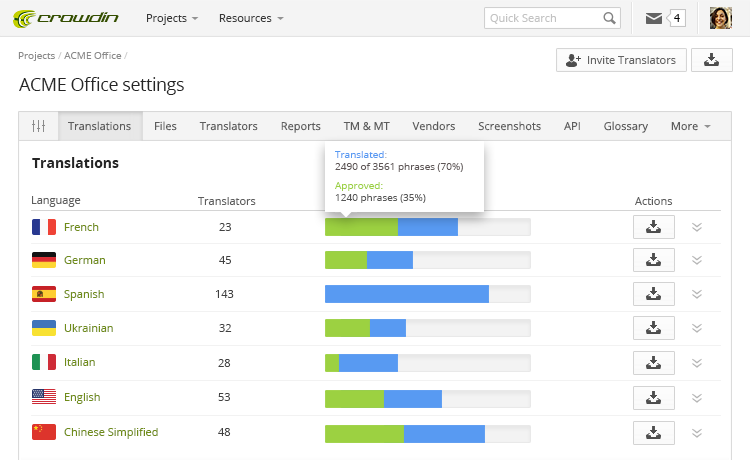This screenshot has width=750, height=460.
Task: Click the German progress bar
Action: tap(428, 260)
